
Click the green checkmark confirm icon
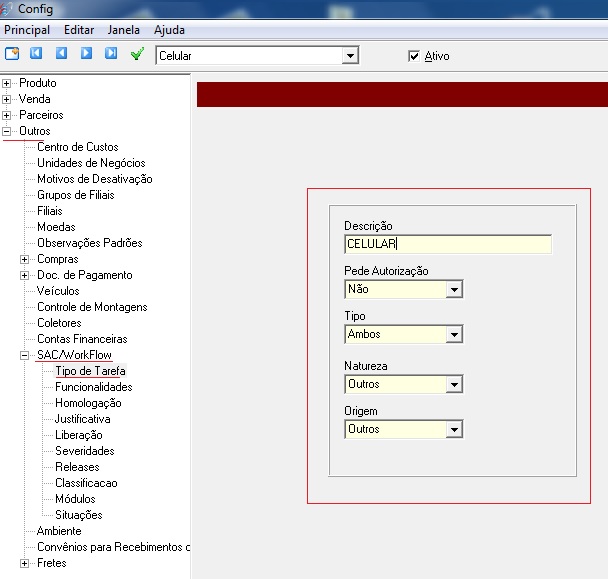click(137, 54)
